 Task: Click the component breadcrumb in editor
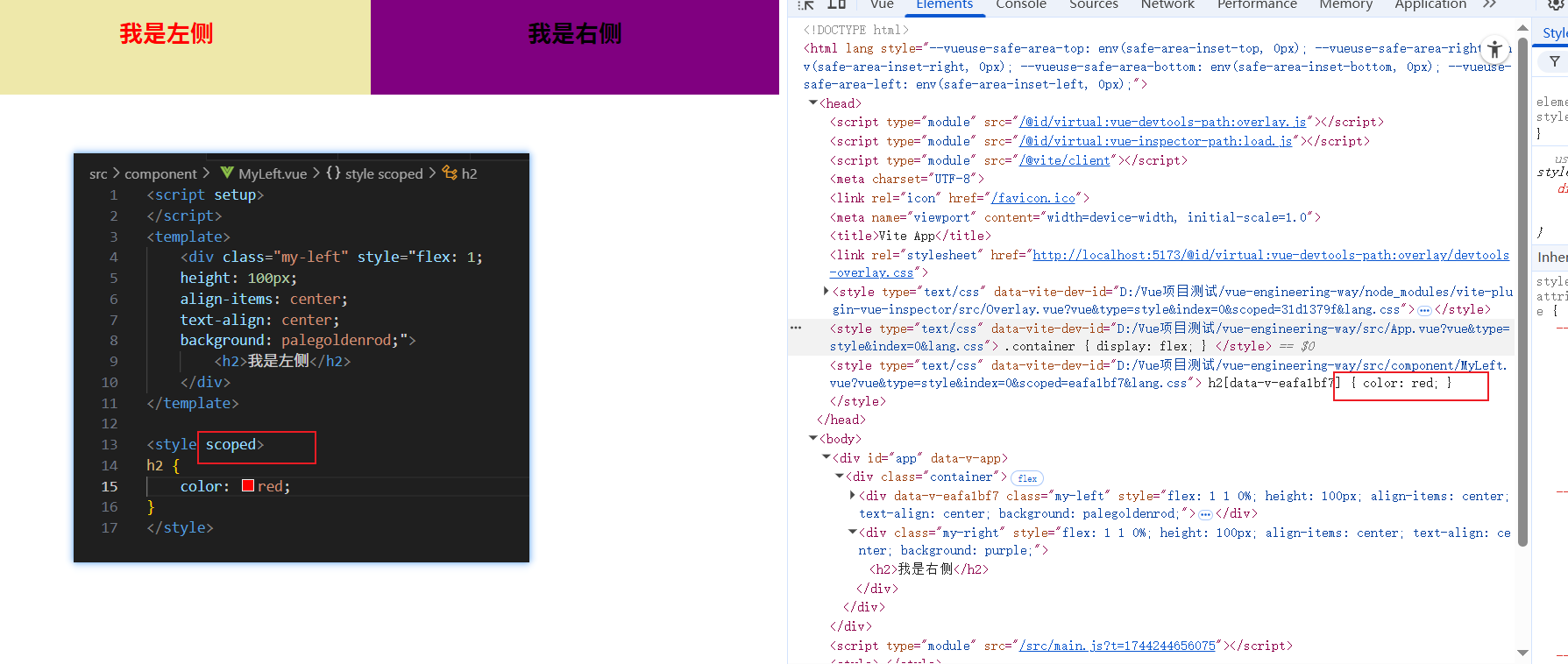coord(160,173)
